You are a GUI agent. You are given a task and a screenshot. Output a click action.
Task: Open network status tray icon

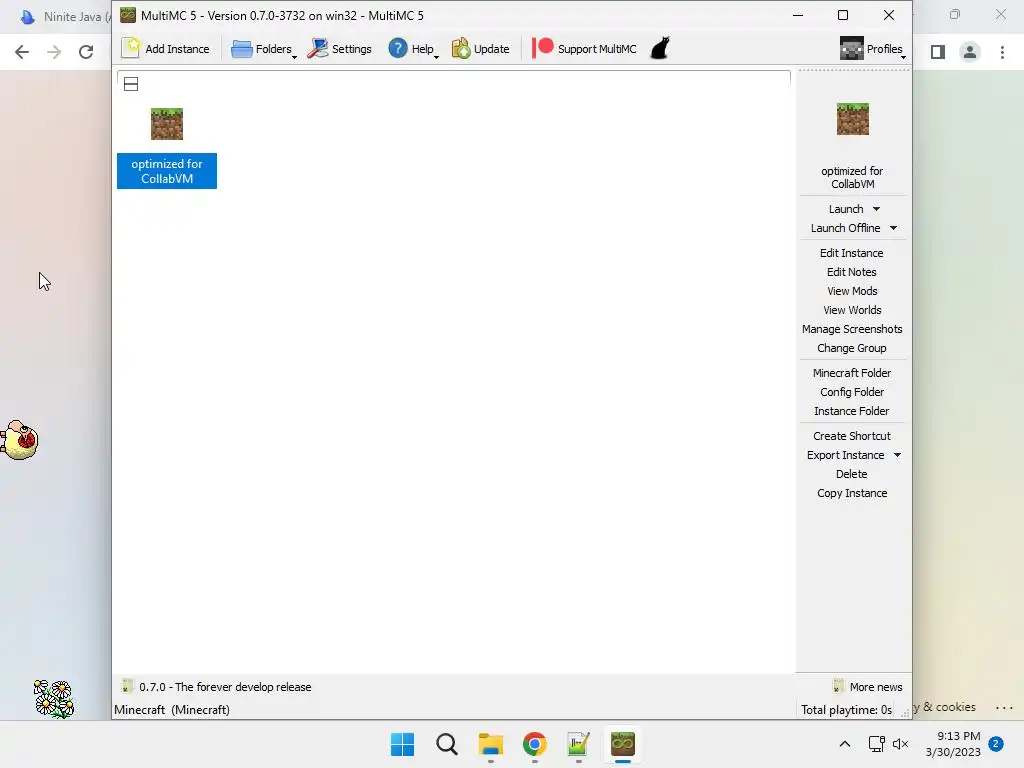click(x=876, y=744)
